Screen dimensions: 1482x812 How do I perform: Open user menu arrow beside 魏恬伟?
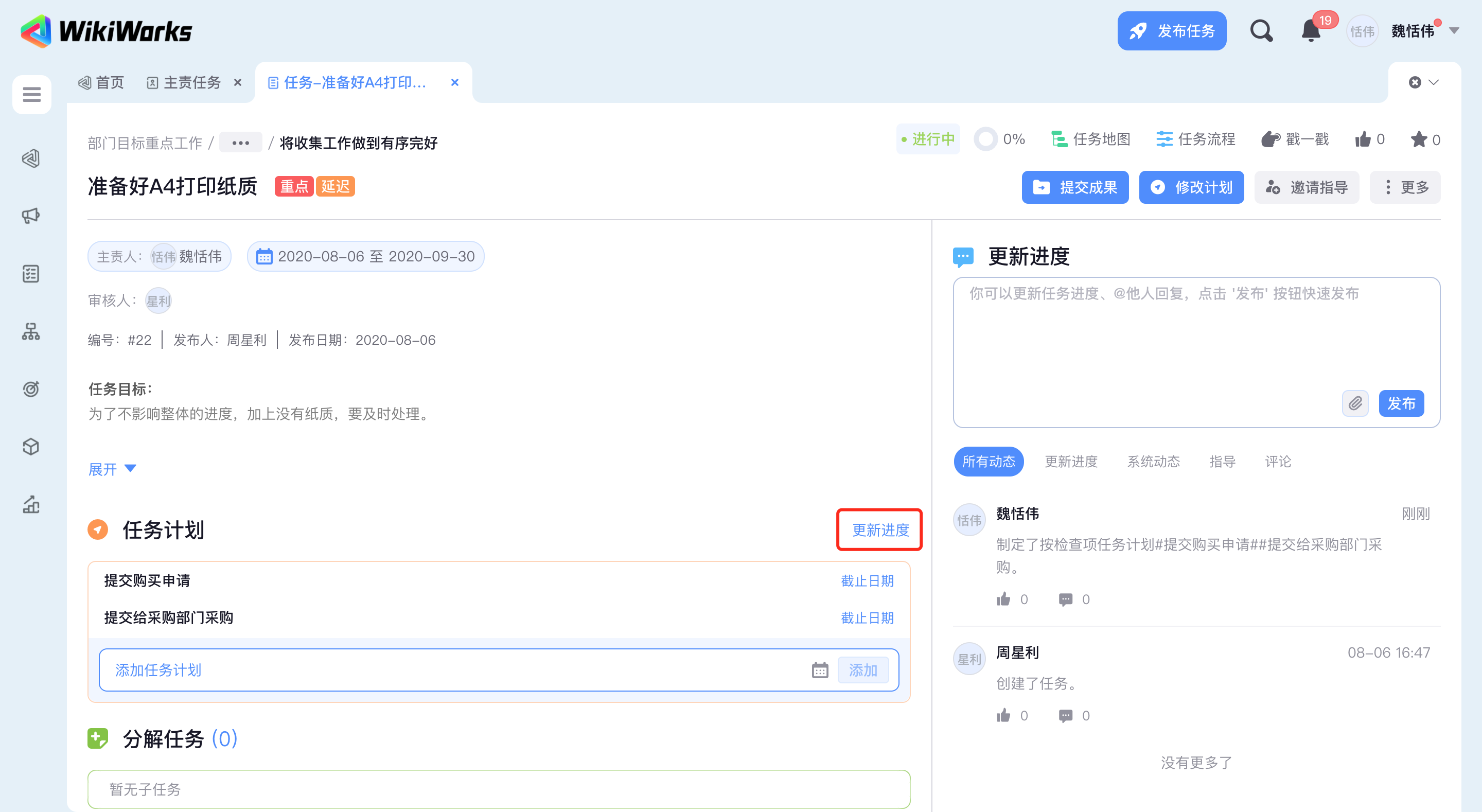point(1454,31)
